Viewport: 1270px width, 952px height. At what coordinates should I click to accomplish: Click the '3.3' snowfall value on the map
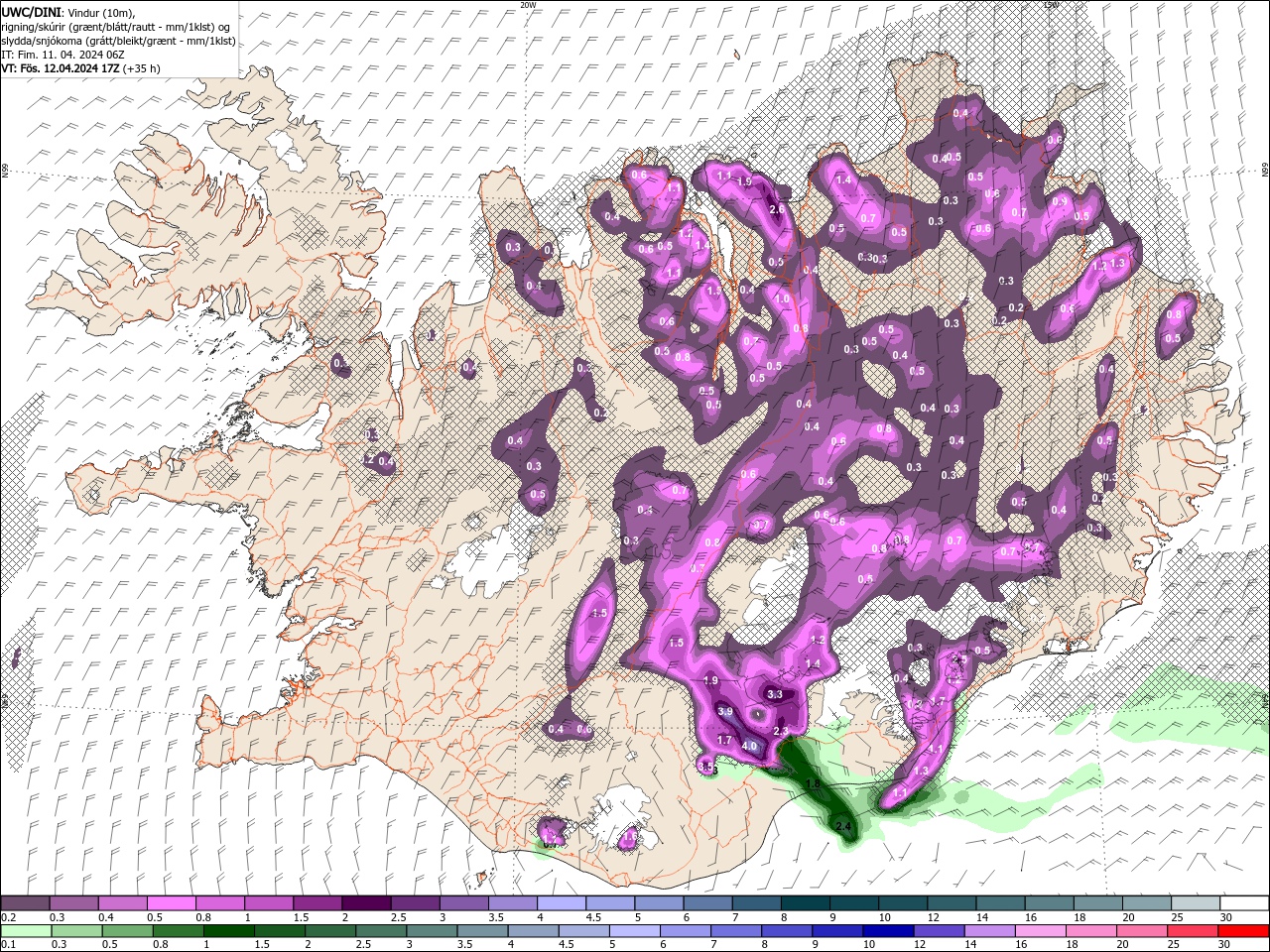click(x=775, y=694)
